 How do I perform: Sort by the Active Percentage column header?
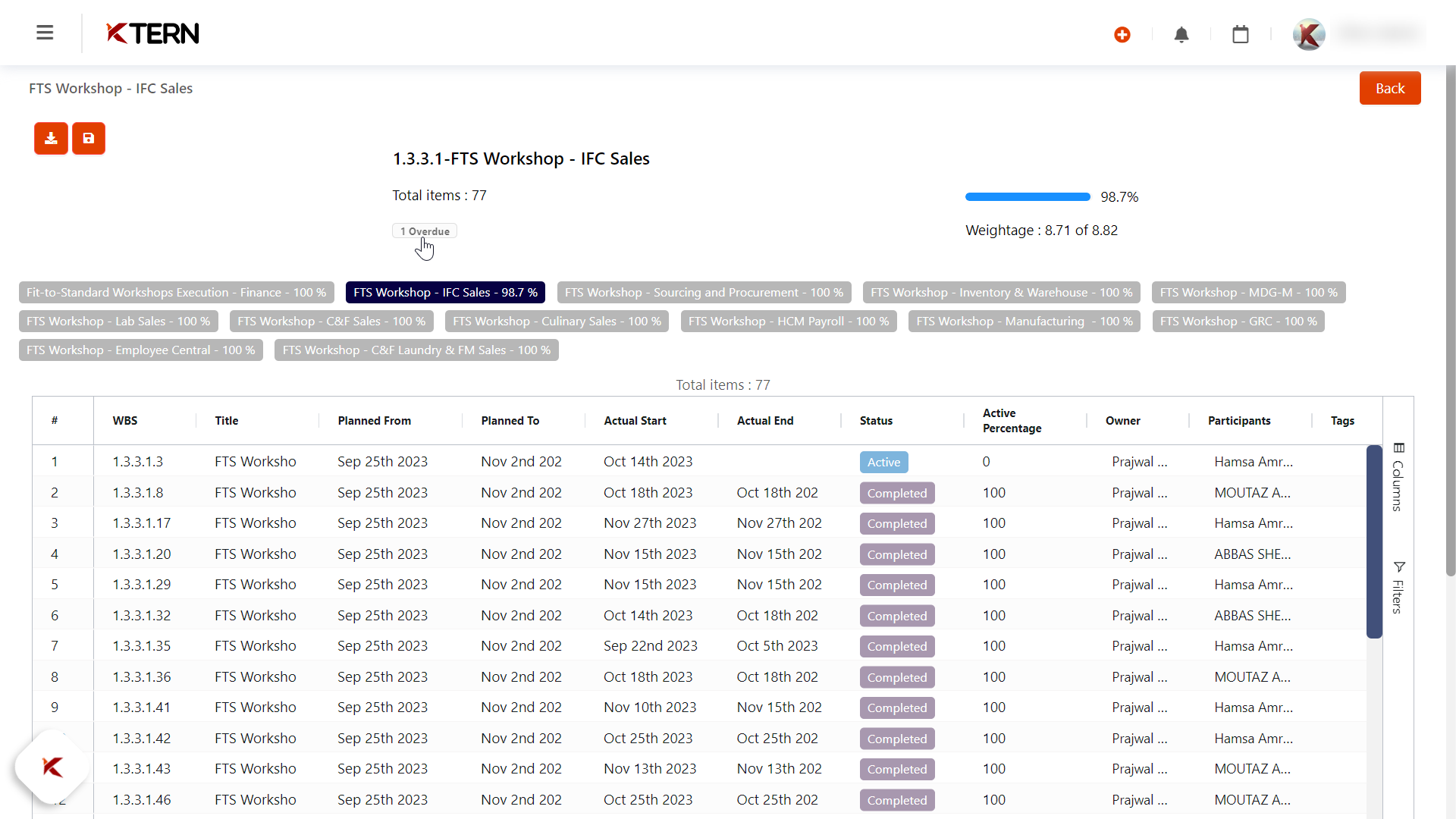pos(1012,421)
